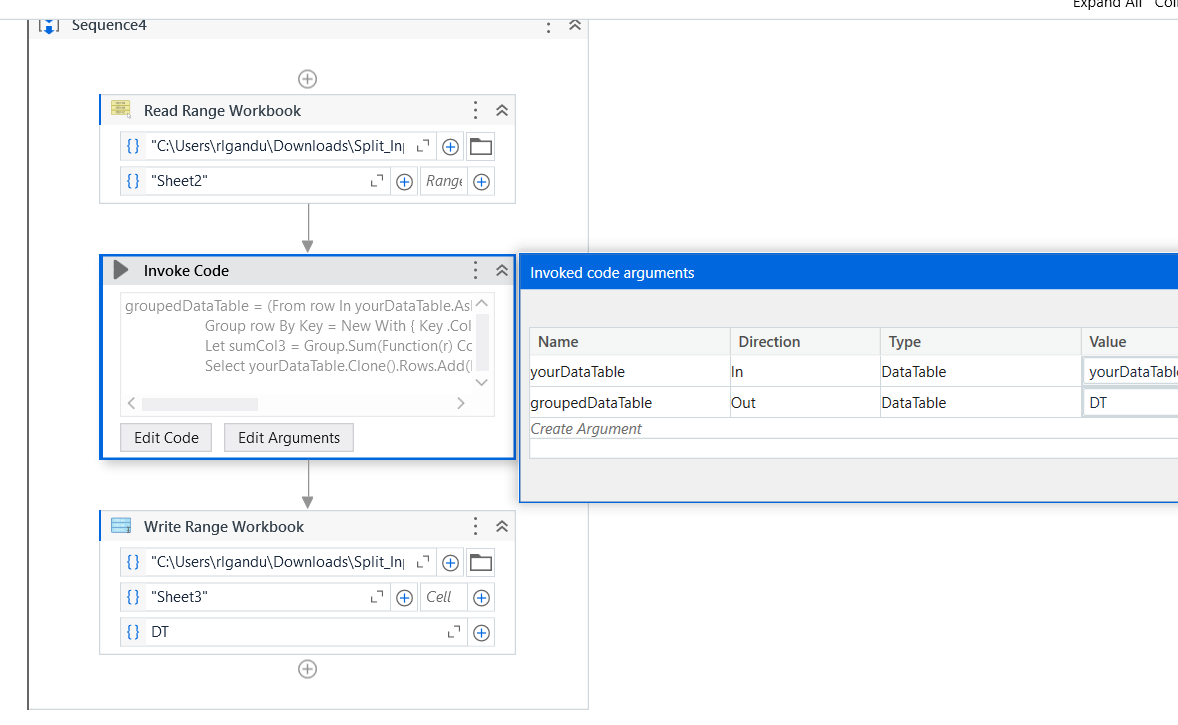1178x725 pixels.
Task: Click the Value column header
Action: pos(1130,342)
